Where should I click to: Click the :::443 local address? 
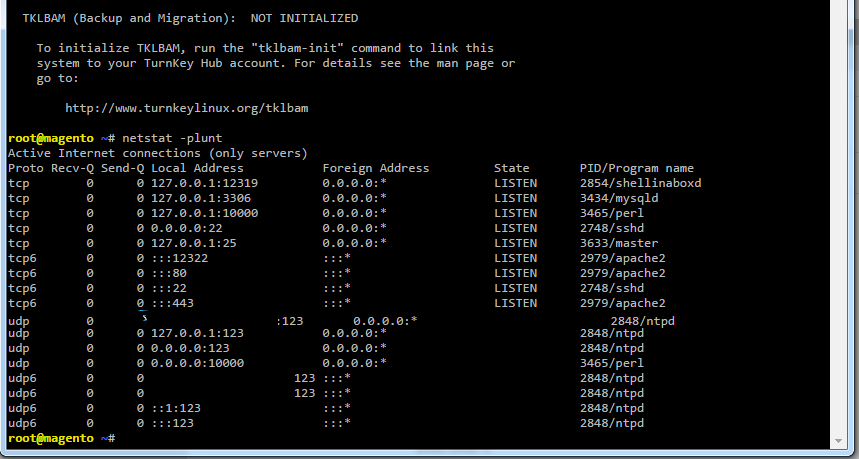[x=176, y=303]
